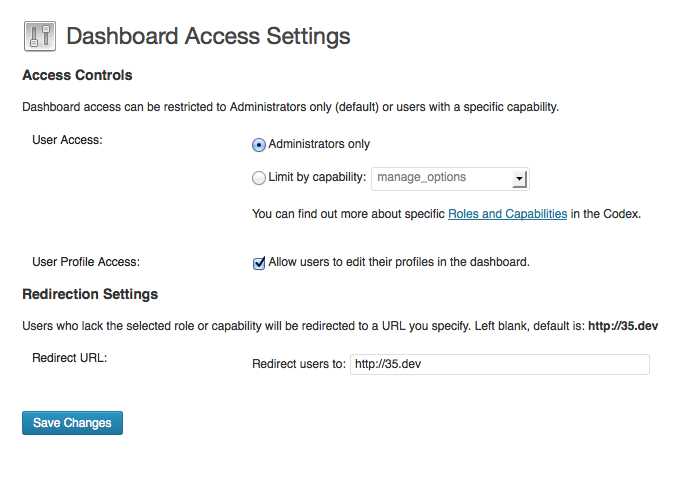Click the 'Limit by capability:' label text
The image size is (700, 480).
(317, 177)
